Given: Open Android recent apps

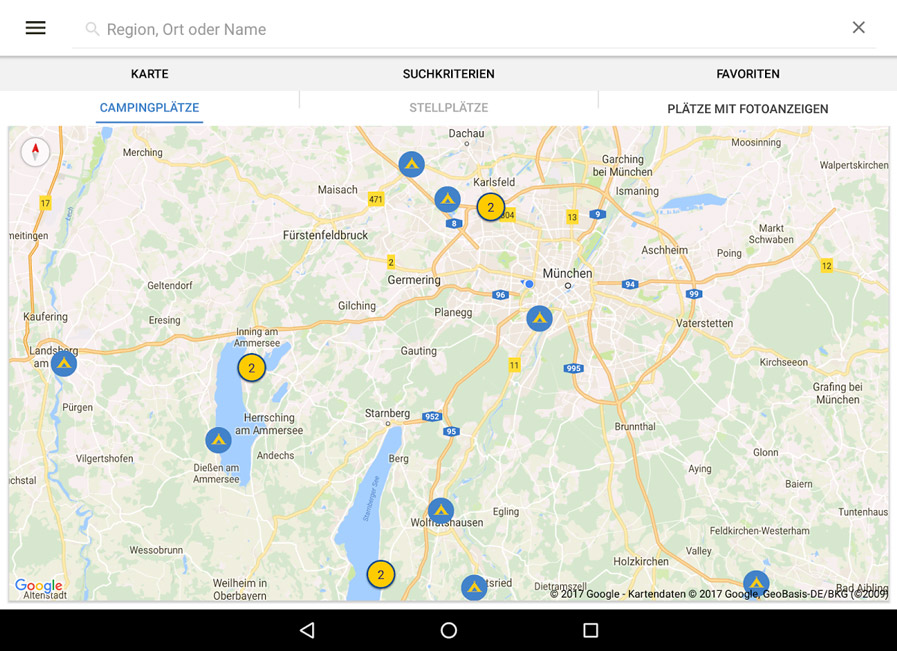Looking at the screenshot, I should [x=590, y=630].
